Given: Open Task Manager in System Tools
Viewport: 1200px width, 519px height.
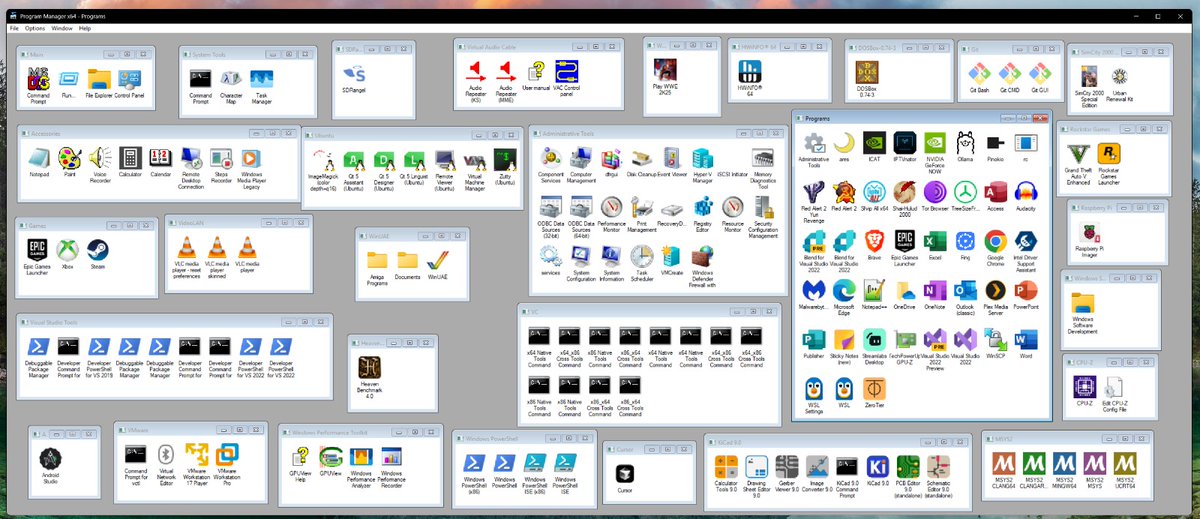Looking at the screenshot, I should click(x=262, y=77).
